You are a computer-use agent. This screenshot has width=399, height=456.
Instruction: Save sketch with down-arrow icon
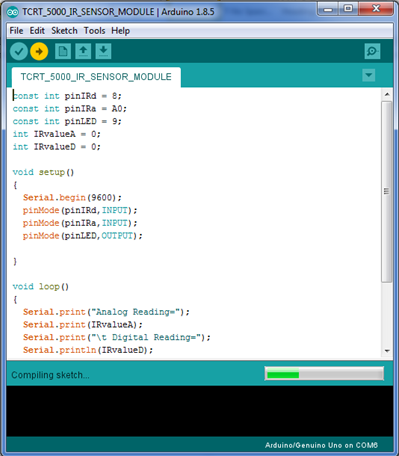[x=103, y=52]
